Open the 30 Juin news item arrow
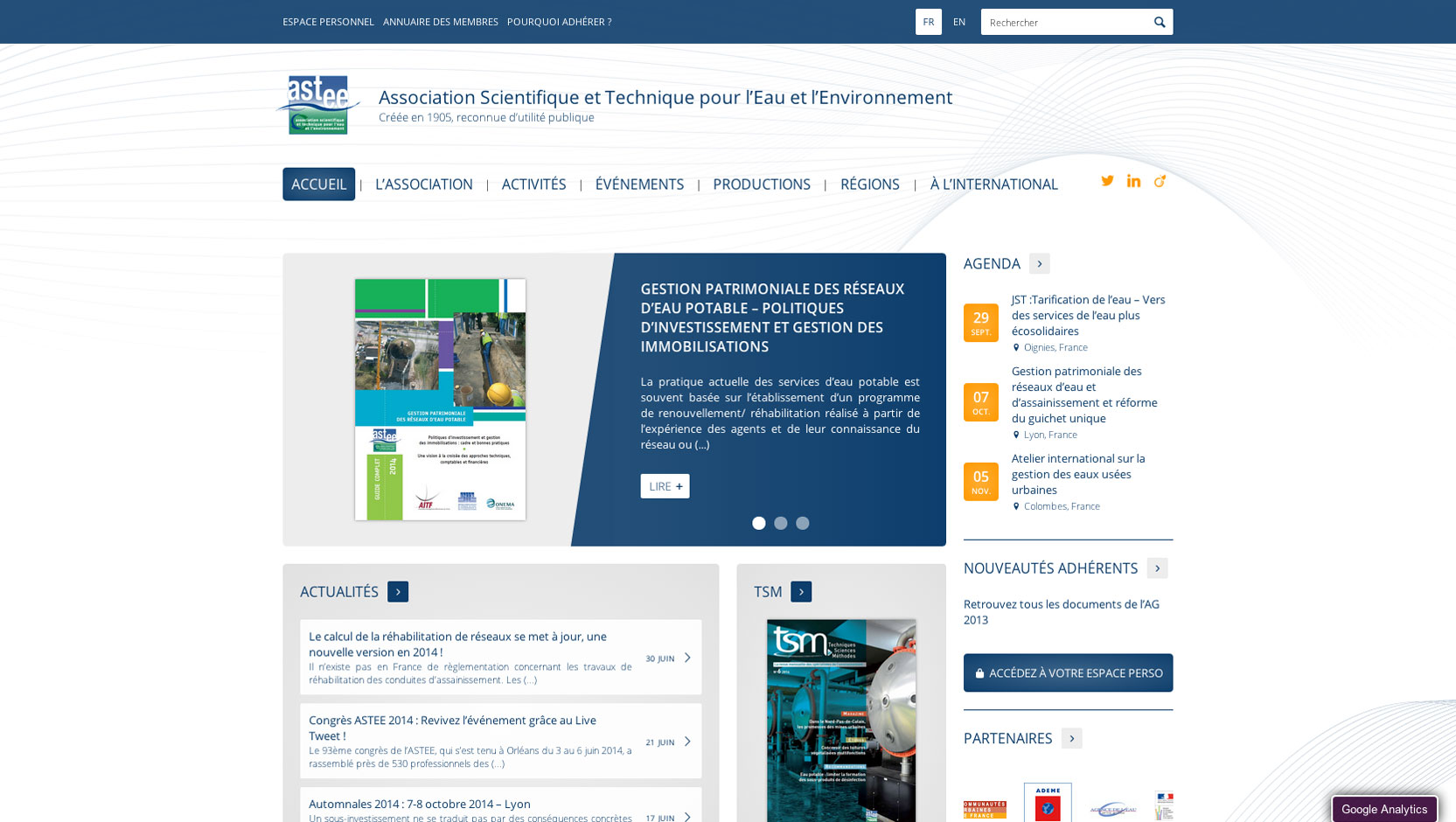Image resolution: width=1456 pixels, height=822 pixels. 687,658
